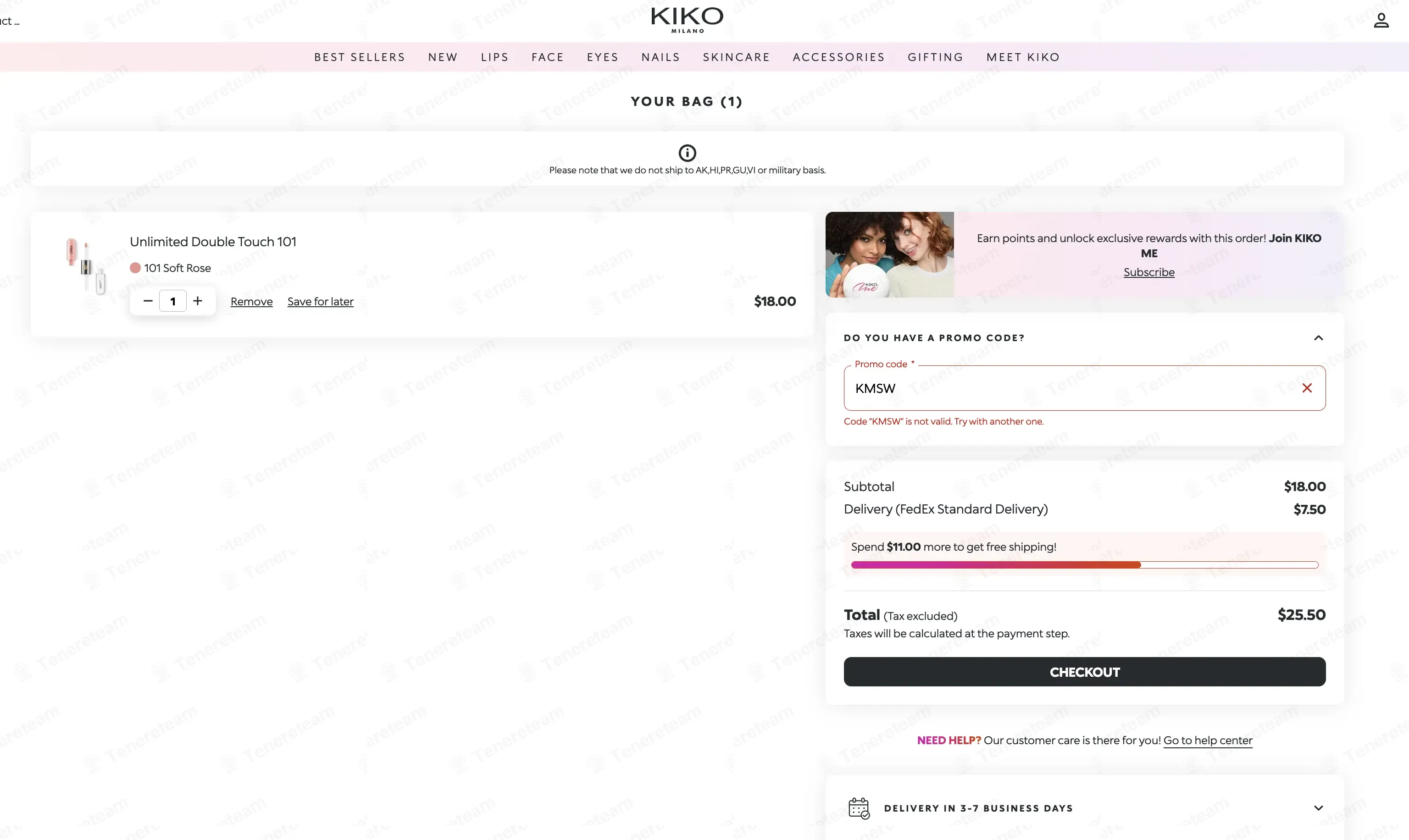Open the Best Sellers menu
The height and width of the screenshot is (840, 1409).
(360, 57)
